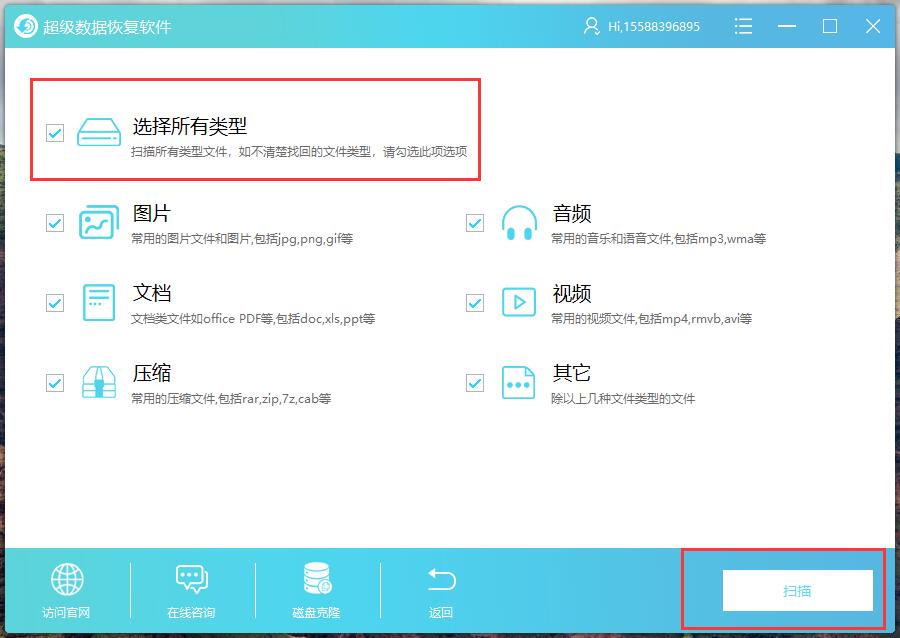The image size is (900, 638).
Task: Click the 音频 headphones icon
Action: point(518,222)
